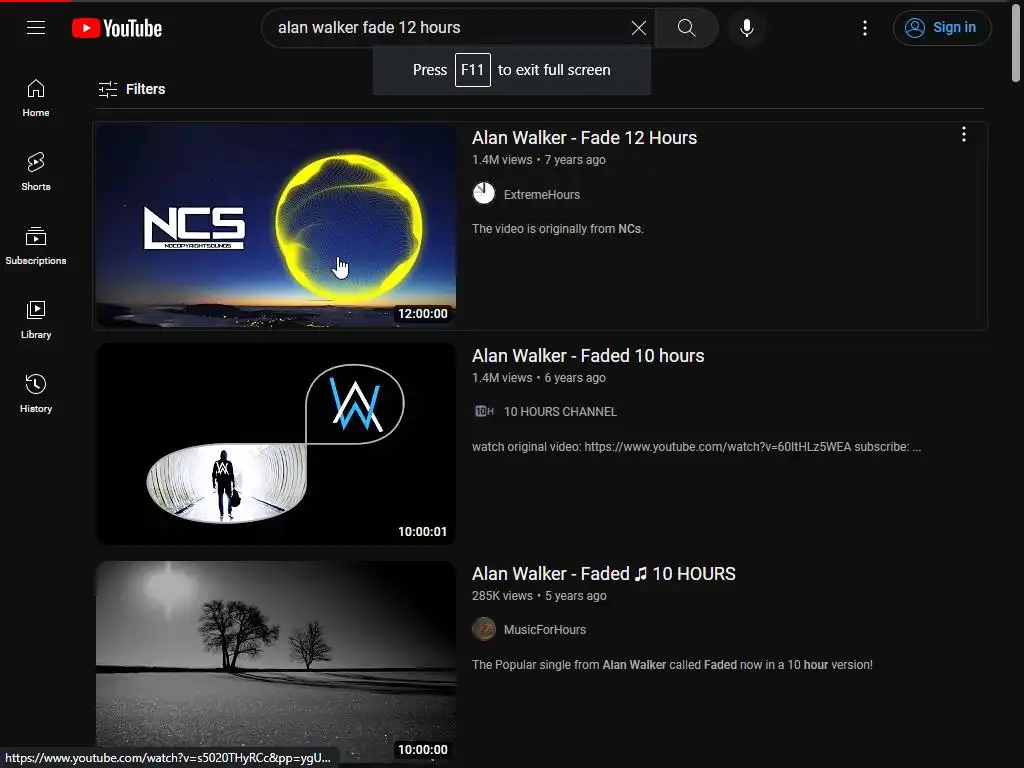1024x768 pixels.
Task: Click title Alan Walker - Faded 10 hours
Action: point(588,356)
